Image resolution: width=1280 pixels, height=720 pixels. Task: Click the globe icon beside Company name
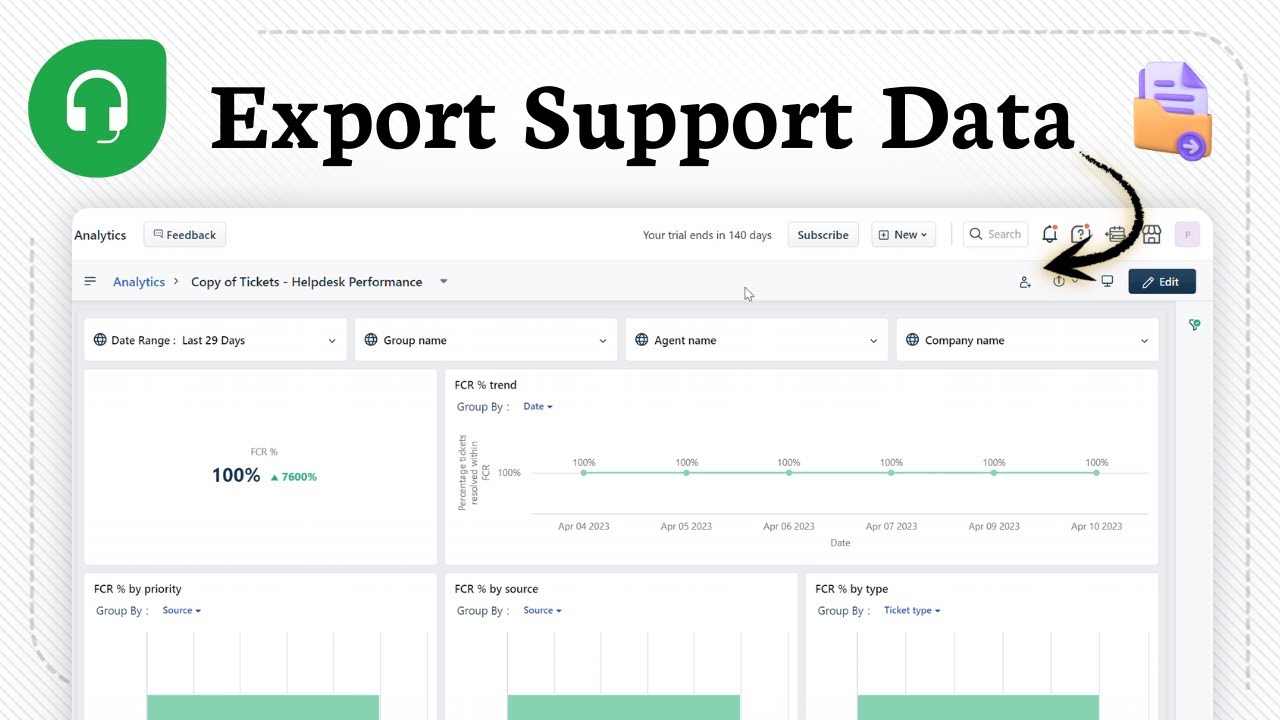pyautogui.click(x=913, y=340)
